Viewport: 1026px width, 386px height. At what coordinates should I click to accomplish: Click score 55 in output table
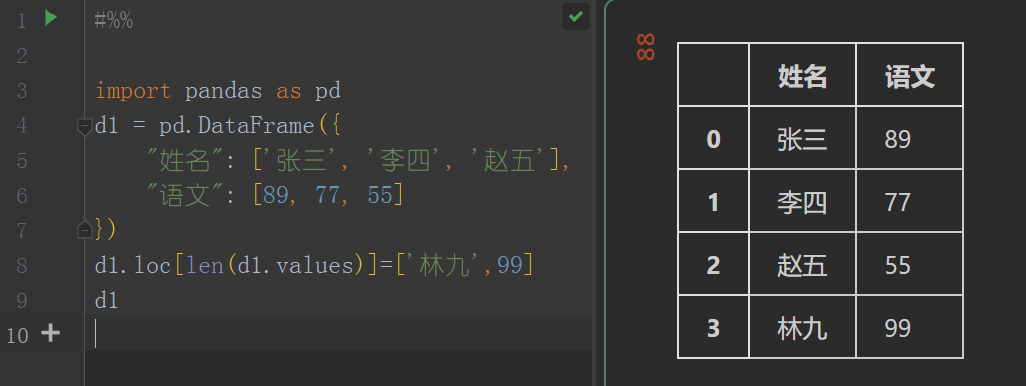910,265
